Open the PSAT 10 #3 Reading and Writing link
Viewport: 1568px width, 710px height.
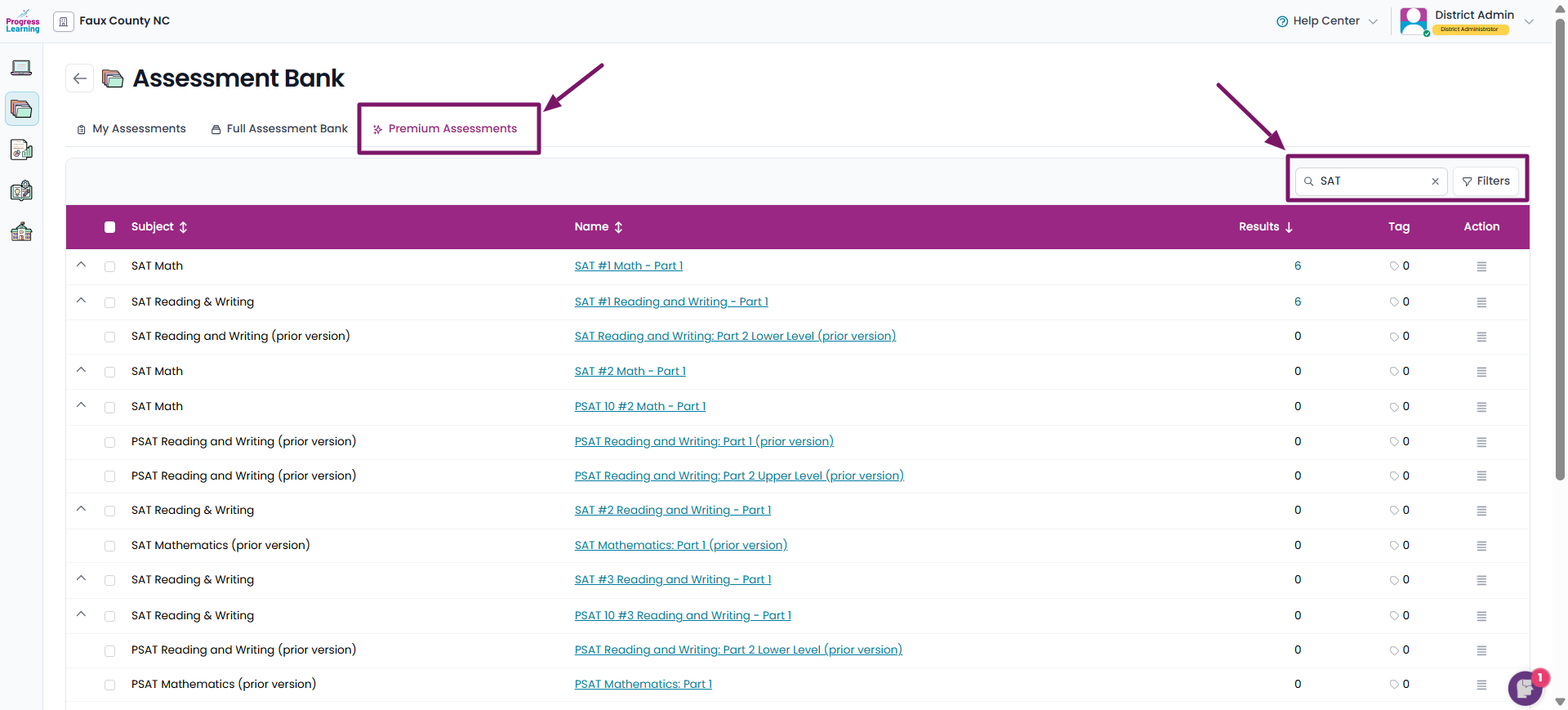683,616
